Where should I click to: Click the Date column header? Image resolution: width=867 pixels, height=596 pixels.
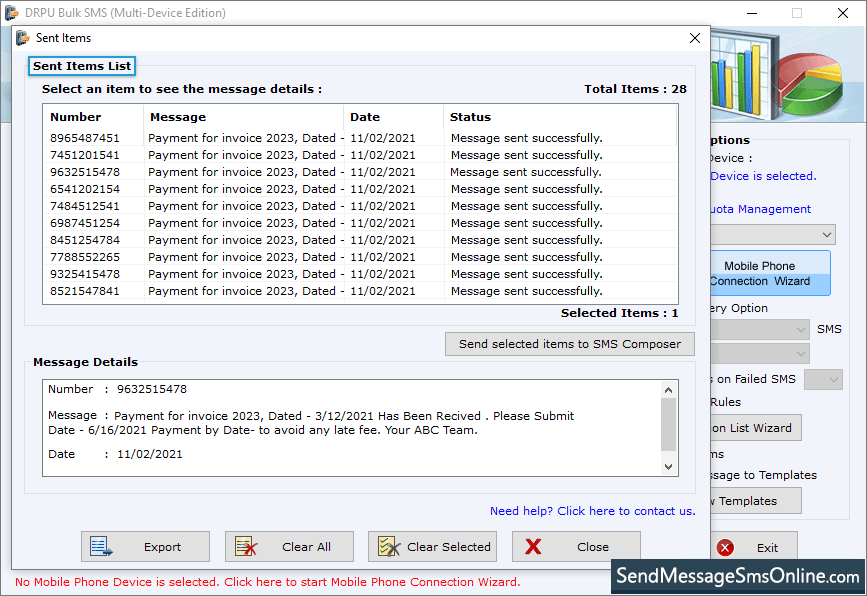[393, 117]
